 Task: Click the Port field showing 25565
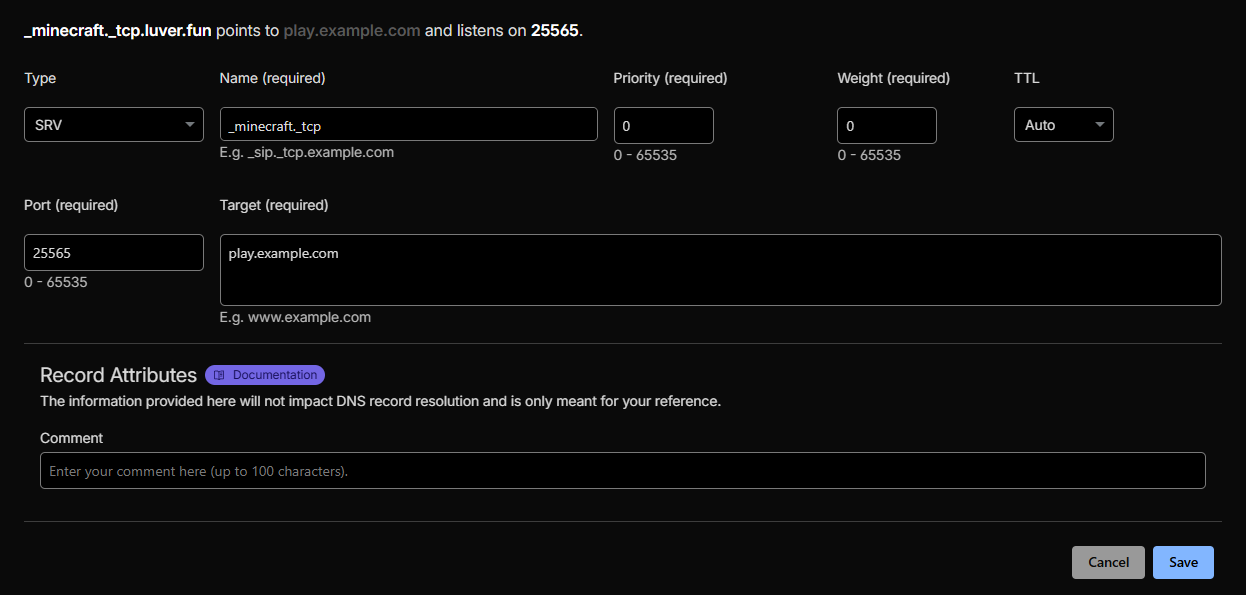point(114,253)
